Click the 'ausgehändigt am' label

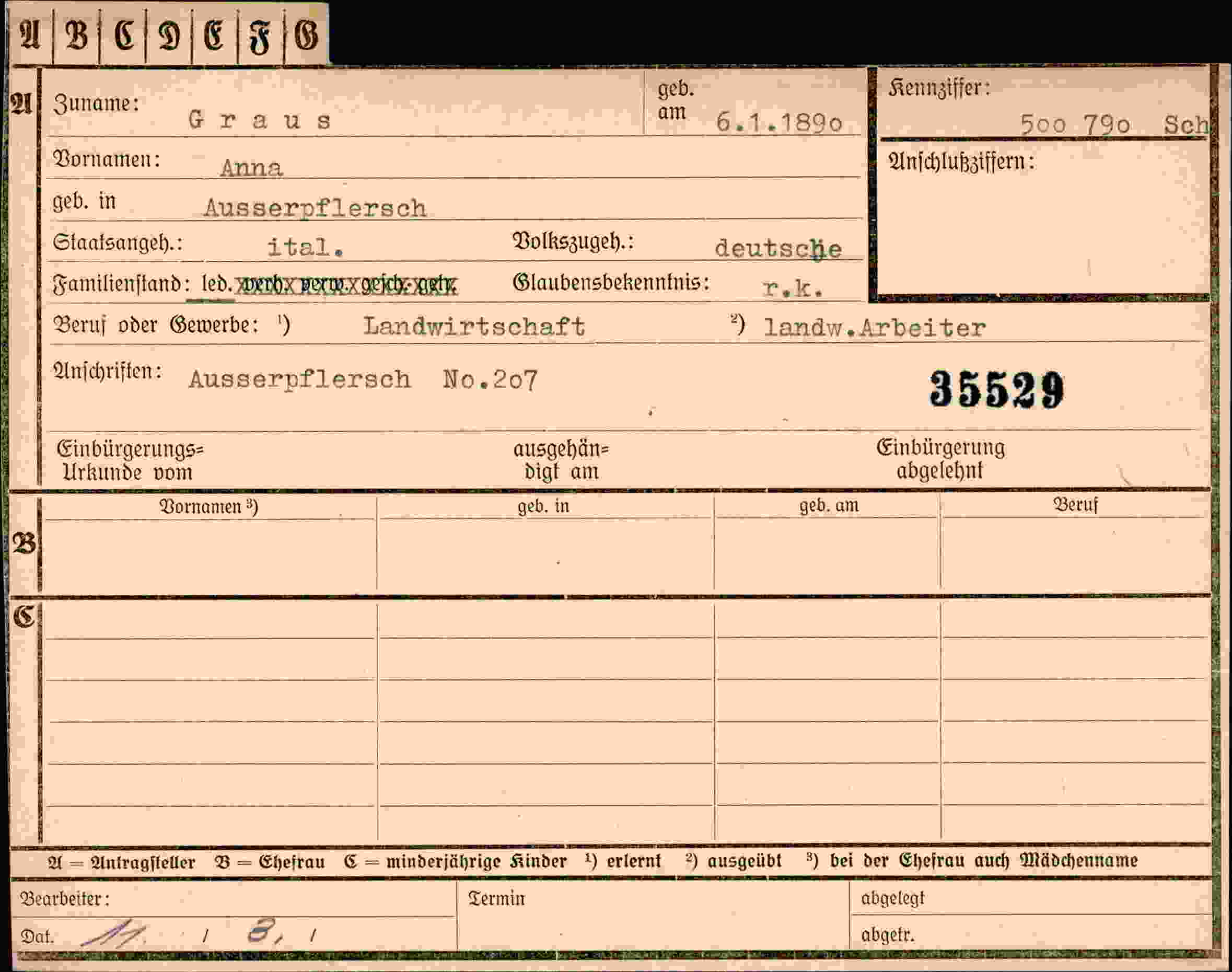click(561, 460)
